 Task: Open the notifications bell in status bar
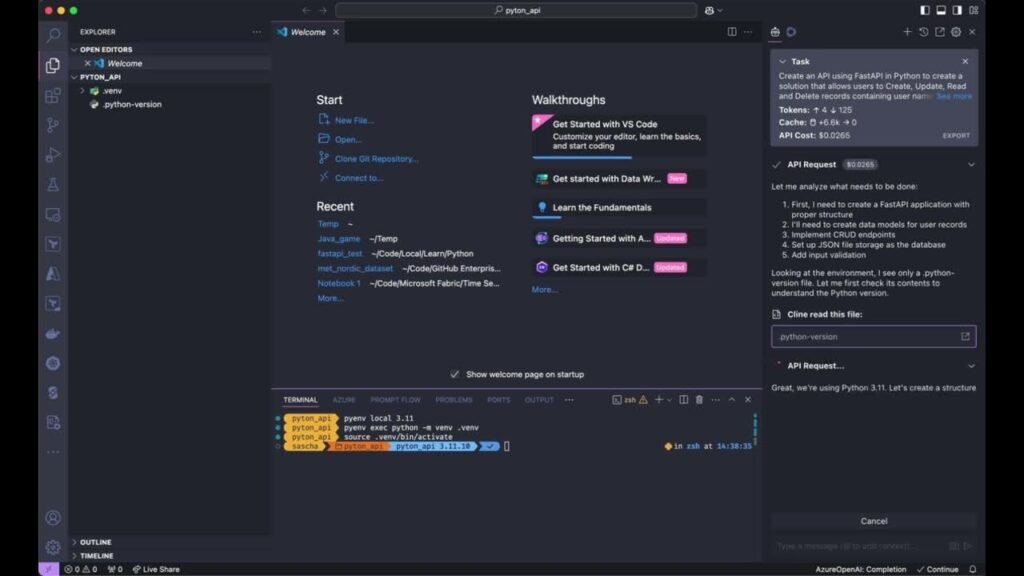(x=972, y=569)
